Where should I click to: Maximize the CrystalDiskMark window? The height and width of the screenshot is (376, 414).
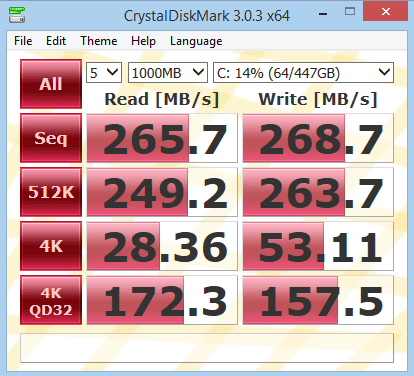click(x=350, y=12)
